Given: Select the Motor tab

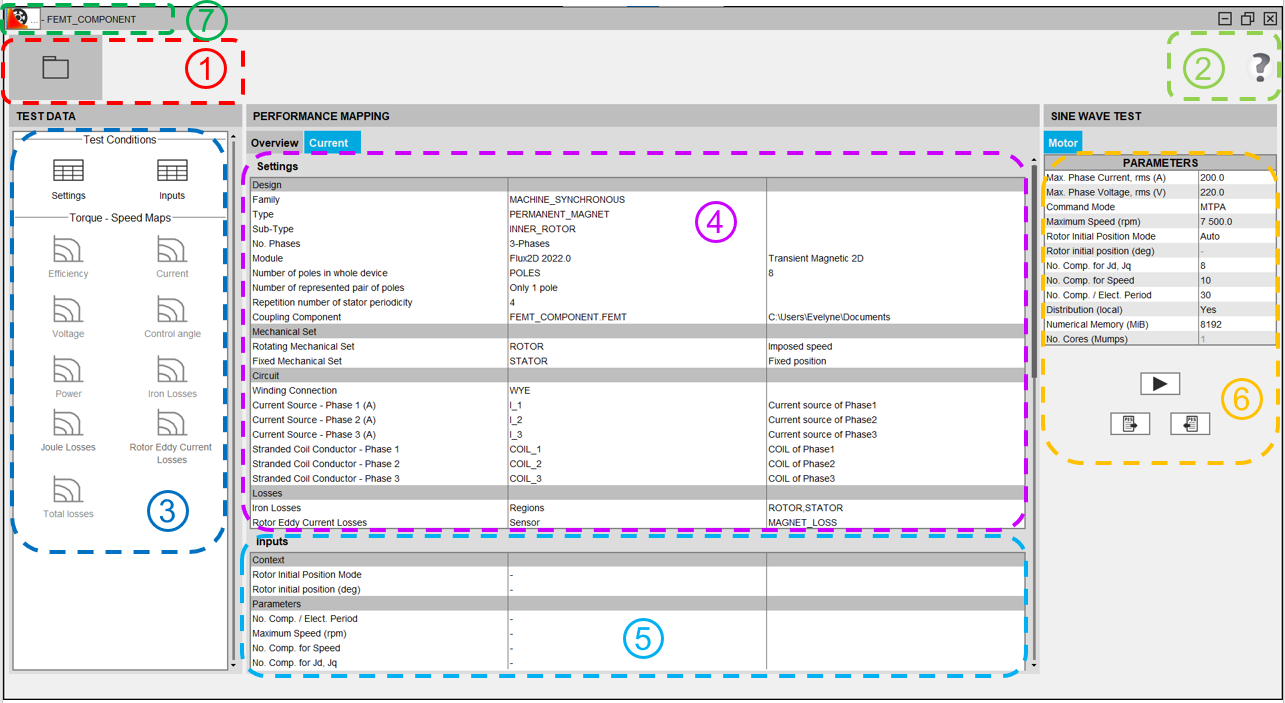Looking at the screenshot, I should pyautogui.click(x=1063, y=143).
